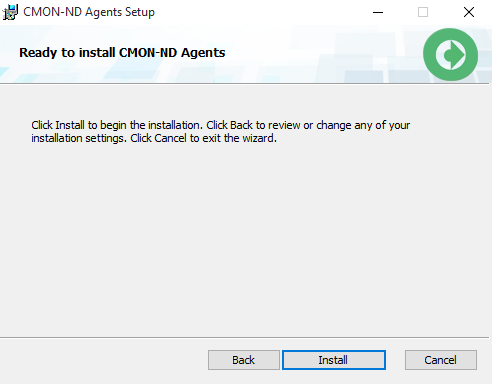Go to the previous step with Back

coord(244,360)
